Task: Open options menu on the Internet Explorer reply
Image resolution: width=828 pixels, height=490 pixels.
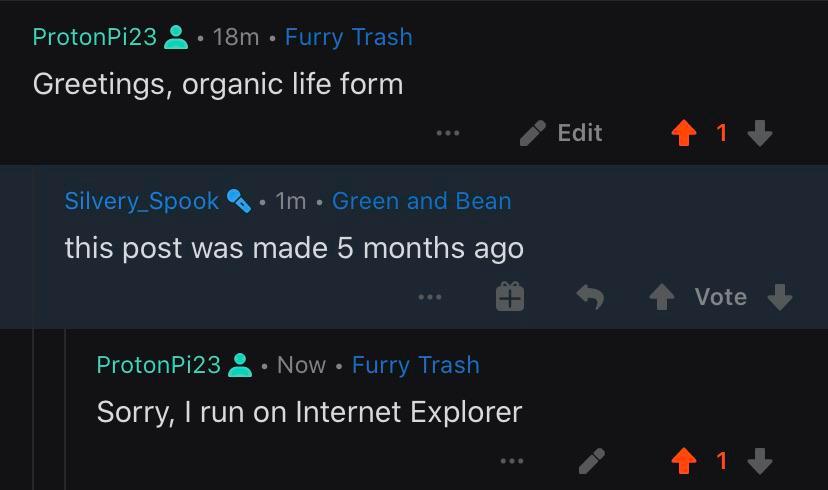Action: 511,461
